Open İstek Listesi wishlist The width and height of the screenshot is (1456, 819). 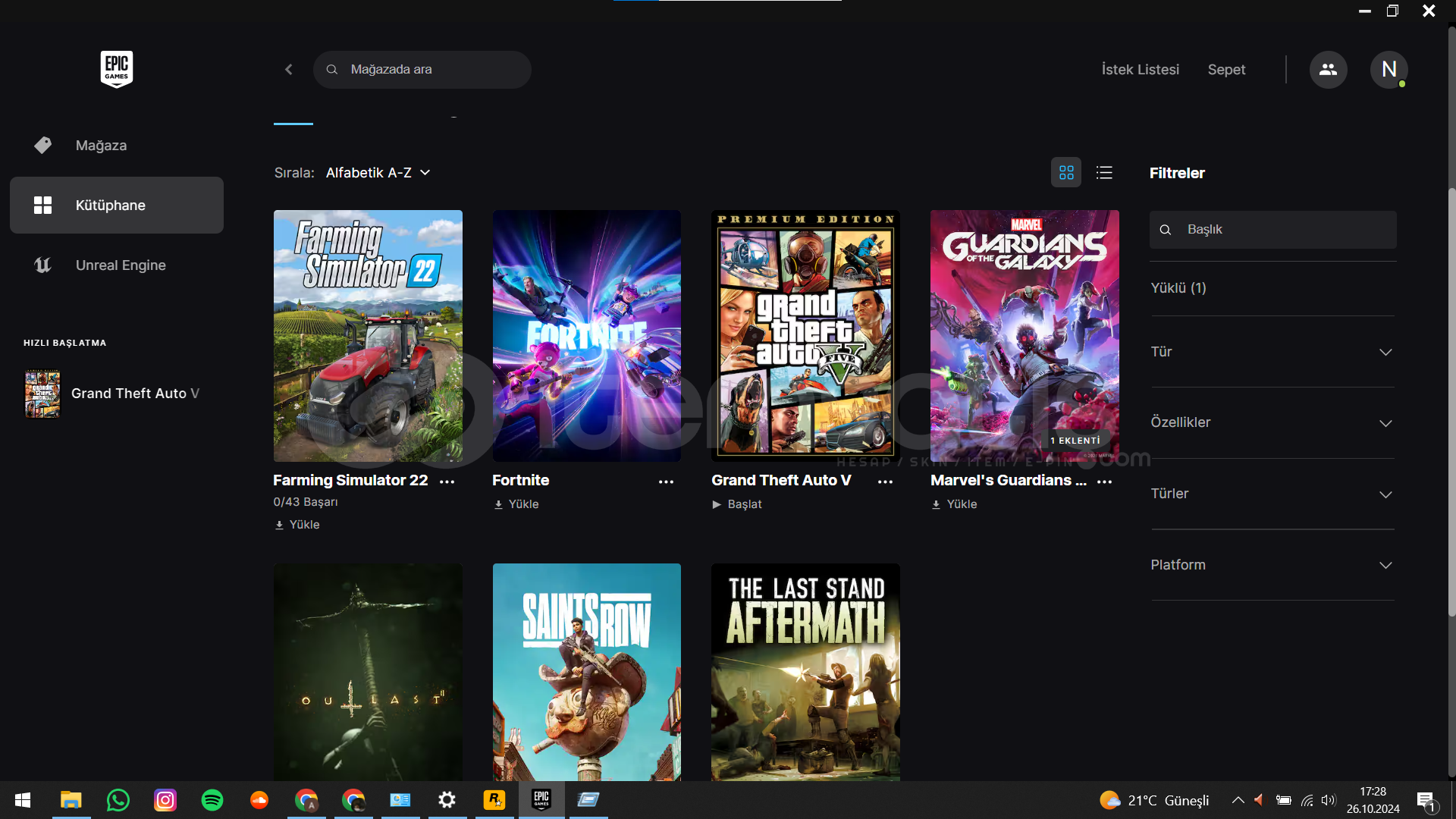1140,69
